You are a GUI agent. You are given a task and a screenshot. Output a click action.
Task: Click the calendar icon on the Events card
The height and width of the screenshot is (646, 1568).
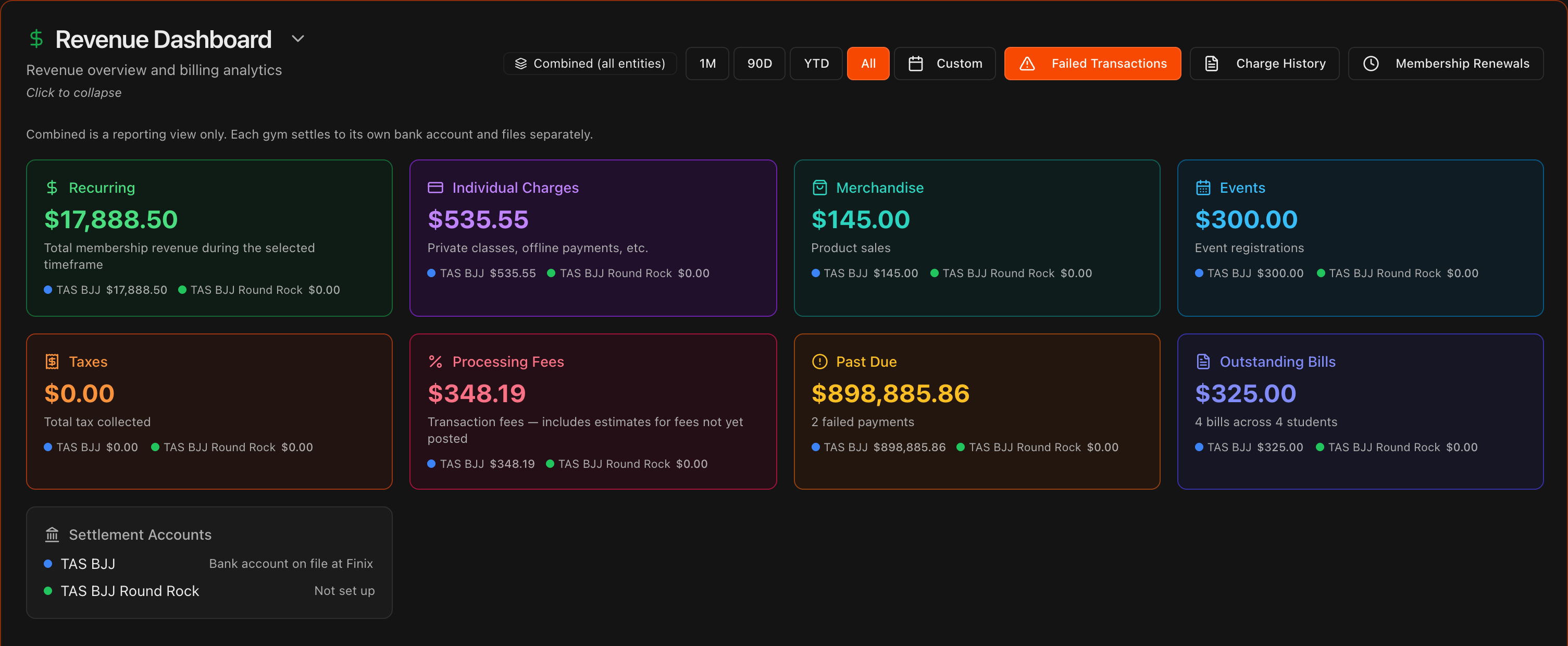[x=1203, y=188]
